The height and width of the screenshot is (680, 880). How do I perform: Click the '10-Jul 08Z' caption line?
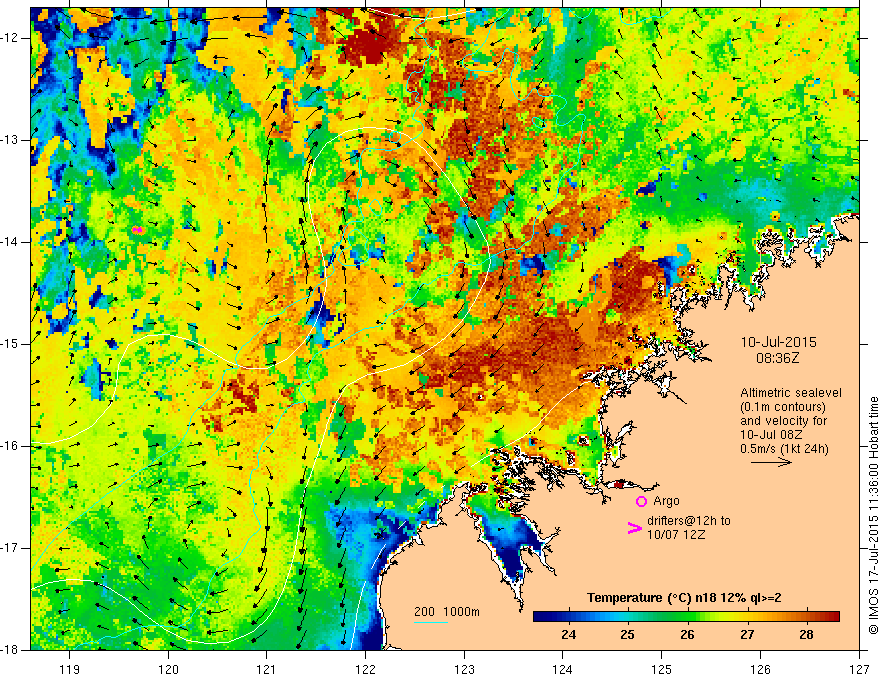point(771,435)
